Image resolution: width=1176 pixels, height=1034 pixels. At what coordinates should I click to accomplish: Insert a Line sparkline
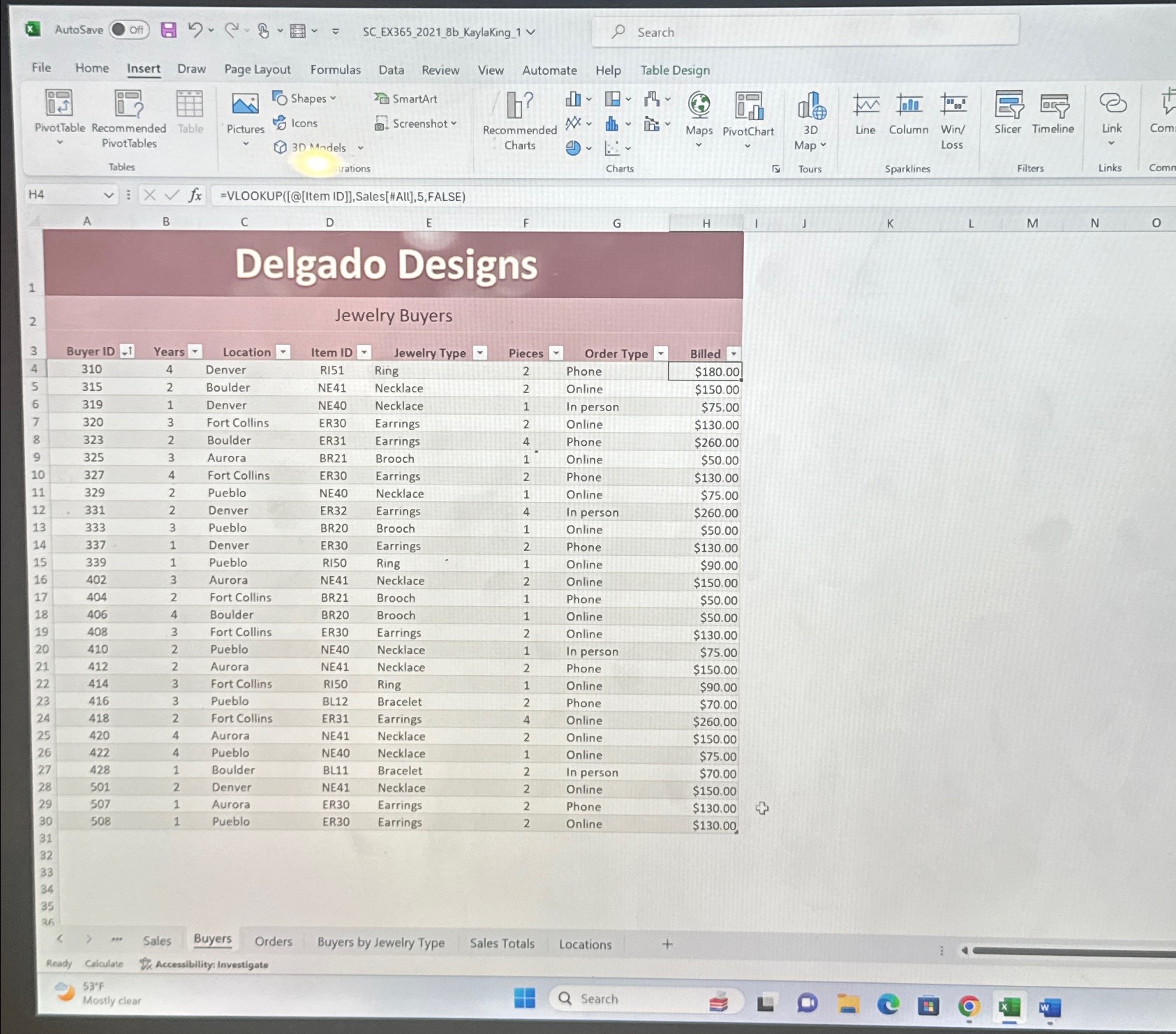[865, 114]
